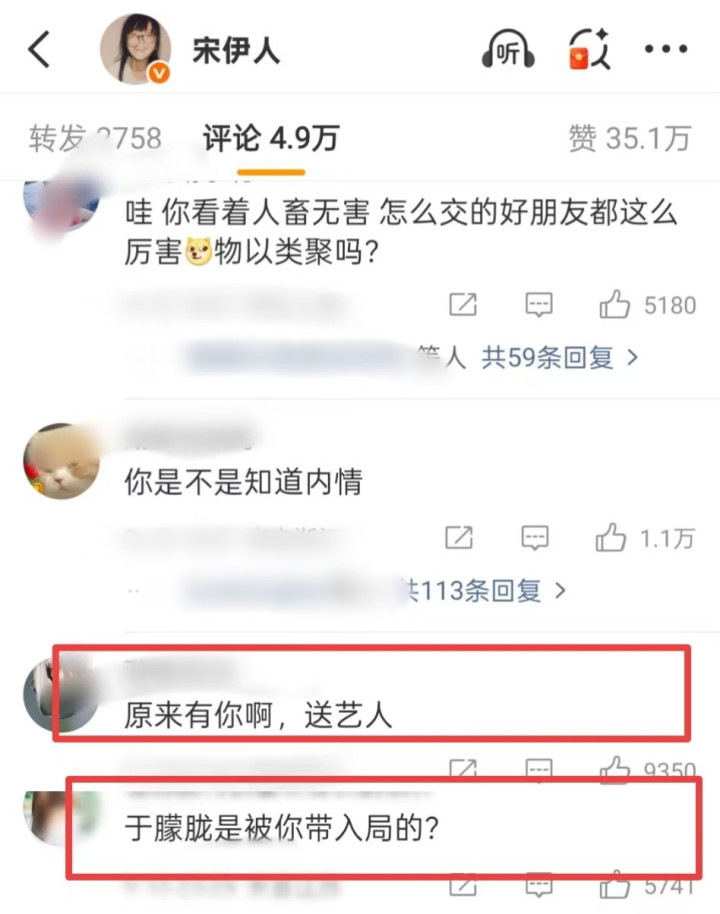Viewport: 720px width, 914px height.
Task: Like the comment with 1.1万 likes
Action: point(610,537)
